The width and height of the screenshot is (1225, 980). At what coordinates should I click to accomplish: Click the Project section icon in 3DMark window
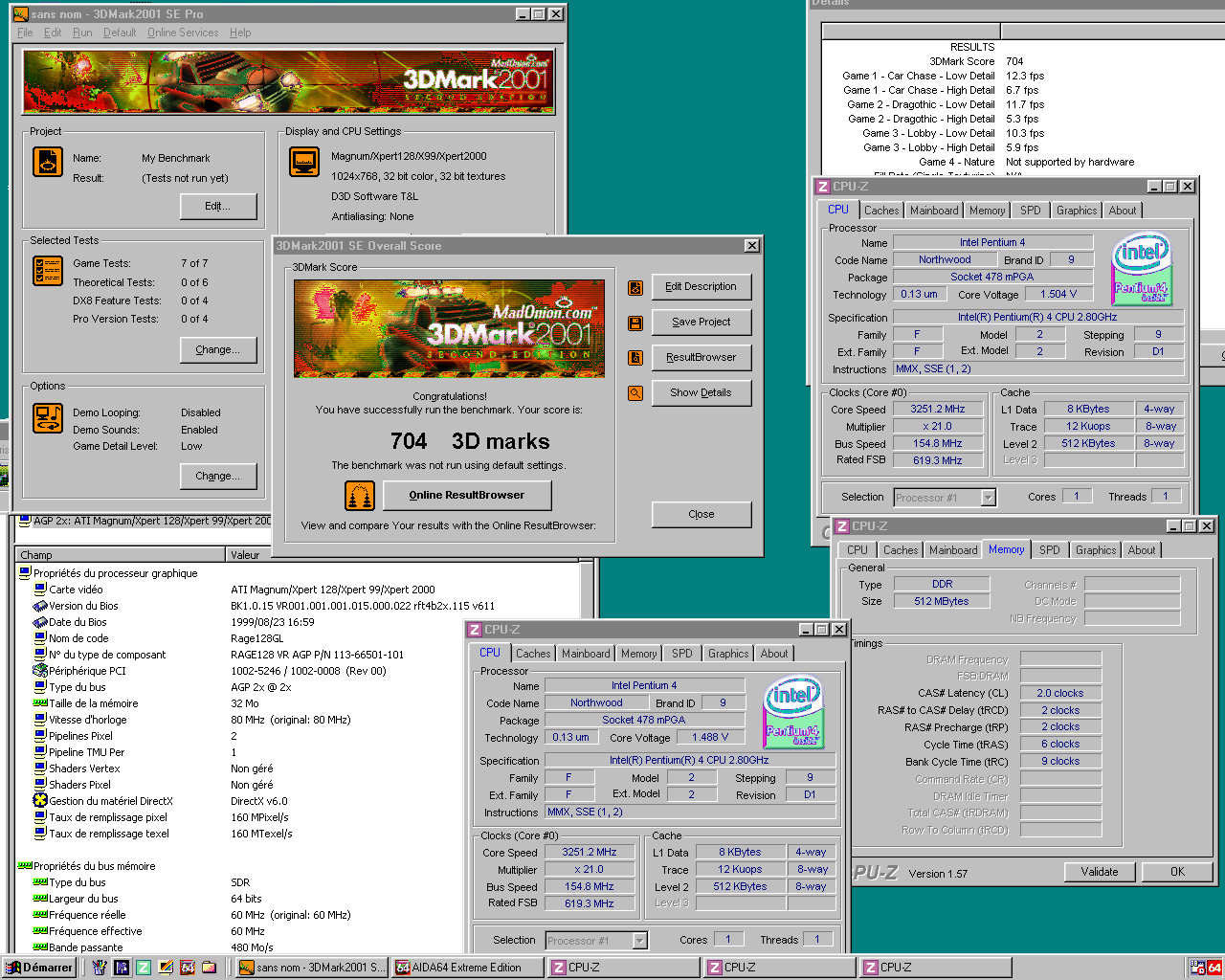(48, 161)
